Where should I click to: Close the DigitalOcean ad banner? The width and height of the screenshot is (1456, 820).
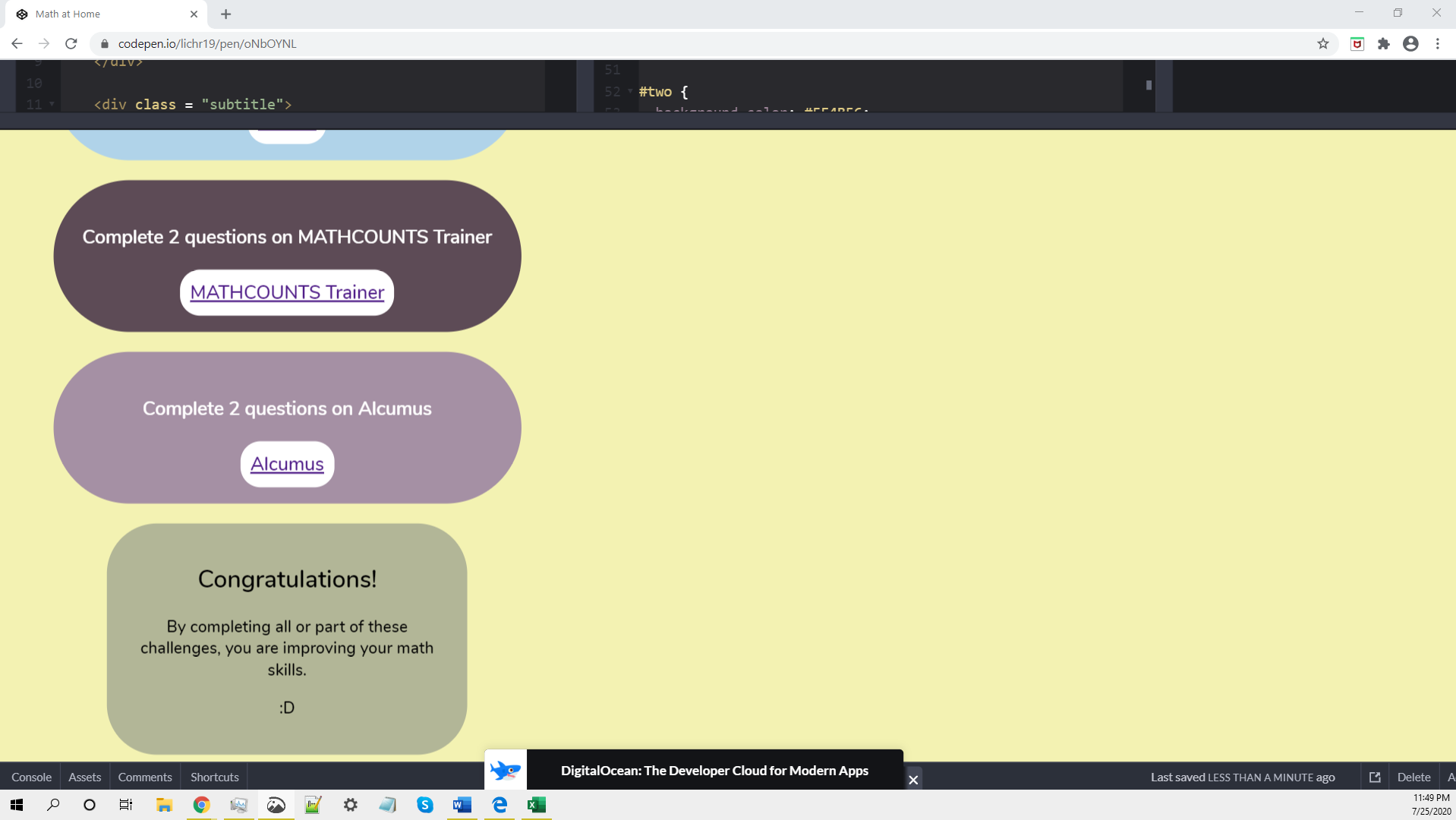[x=913, y=780]
